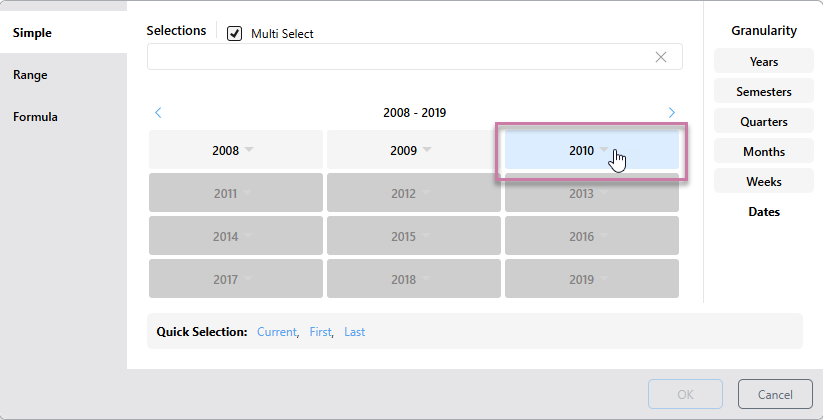The width and height of the screenshot is (823, 420).
Task: Select Dates granularity
Action: (764, 212)
